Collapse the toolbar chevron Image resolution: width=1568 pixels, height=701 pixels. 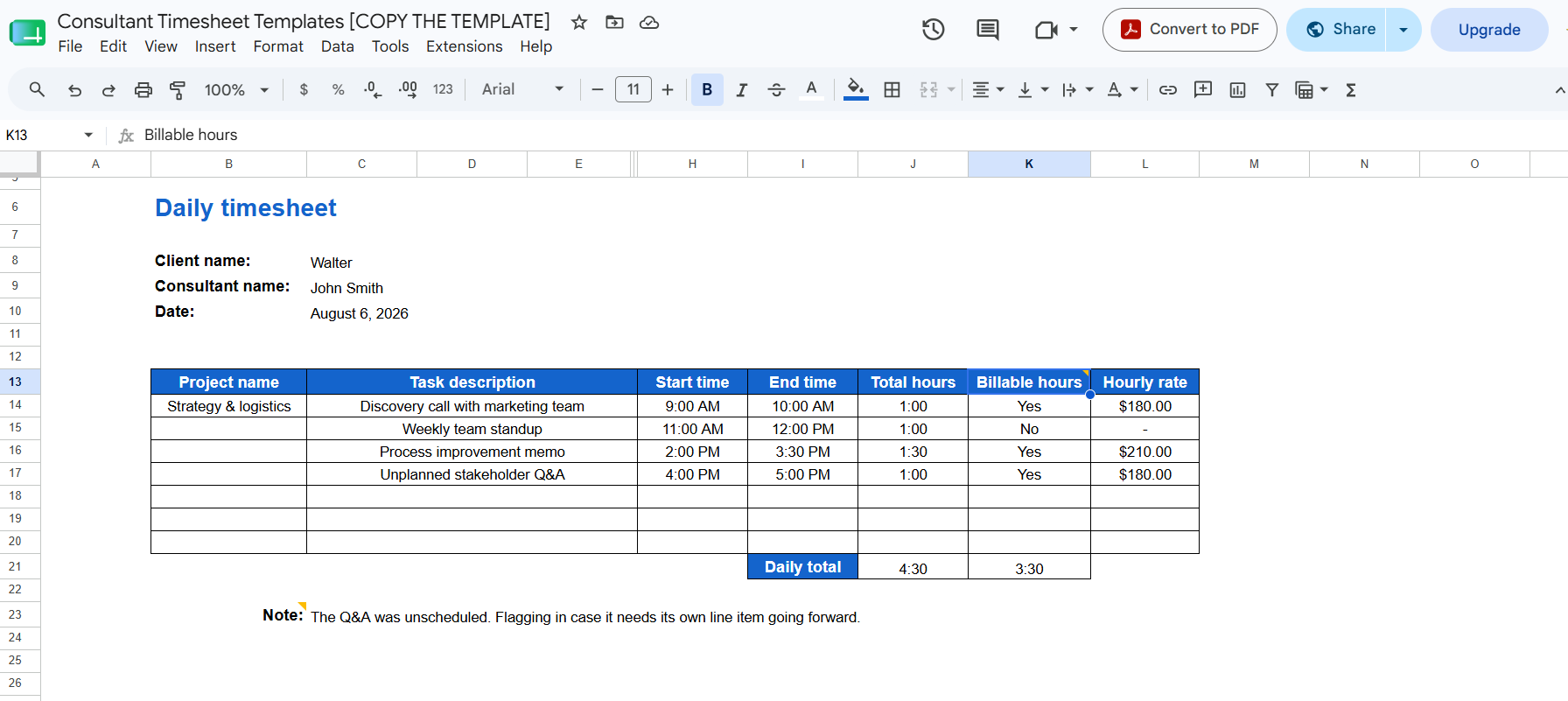1559,89
